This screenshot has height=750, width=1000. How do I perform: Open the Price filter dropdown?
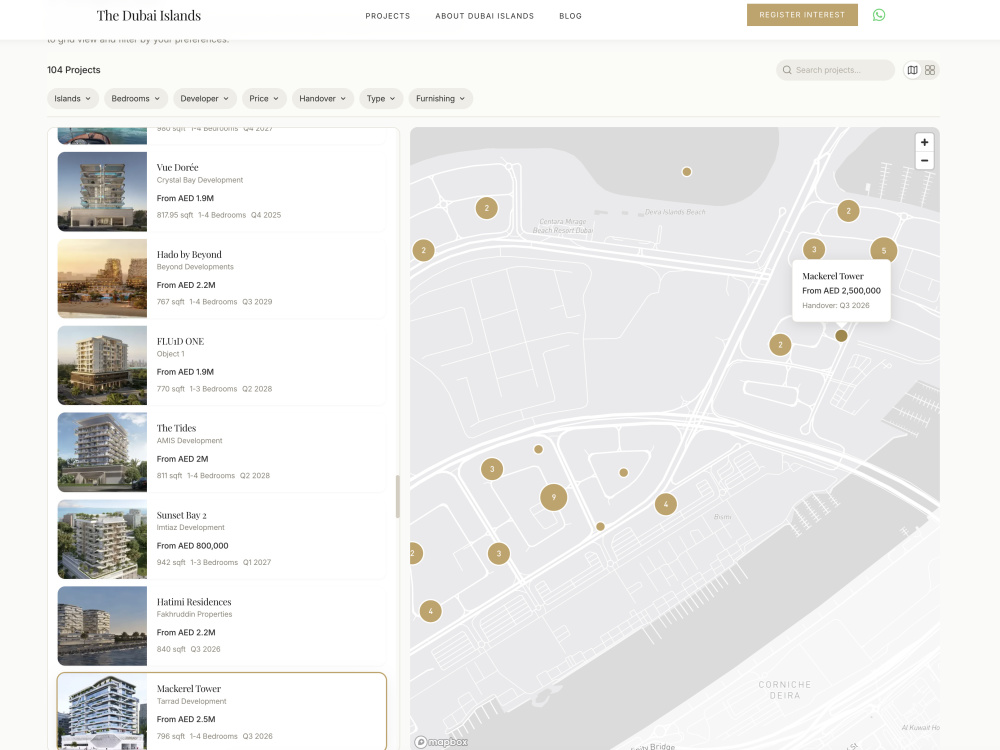click(x=264, y=98)
